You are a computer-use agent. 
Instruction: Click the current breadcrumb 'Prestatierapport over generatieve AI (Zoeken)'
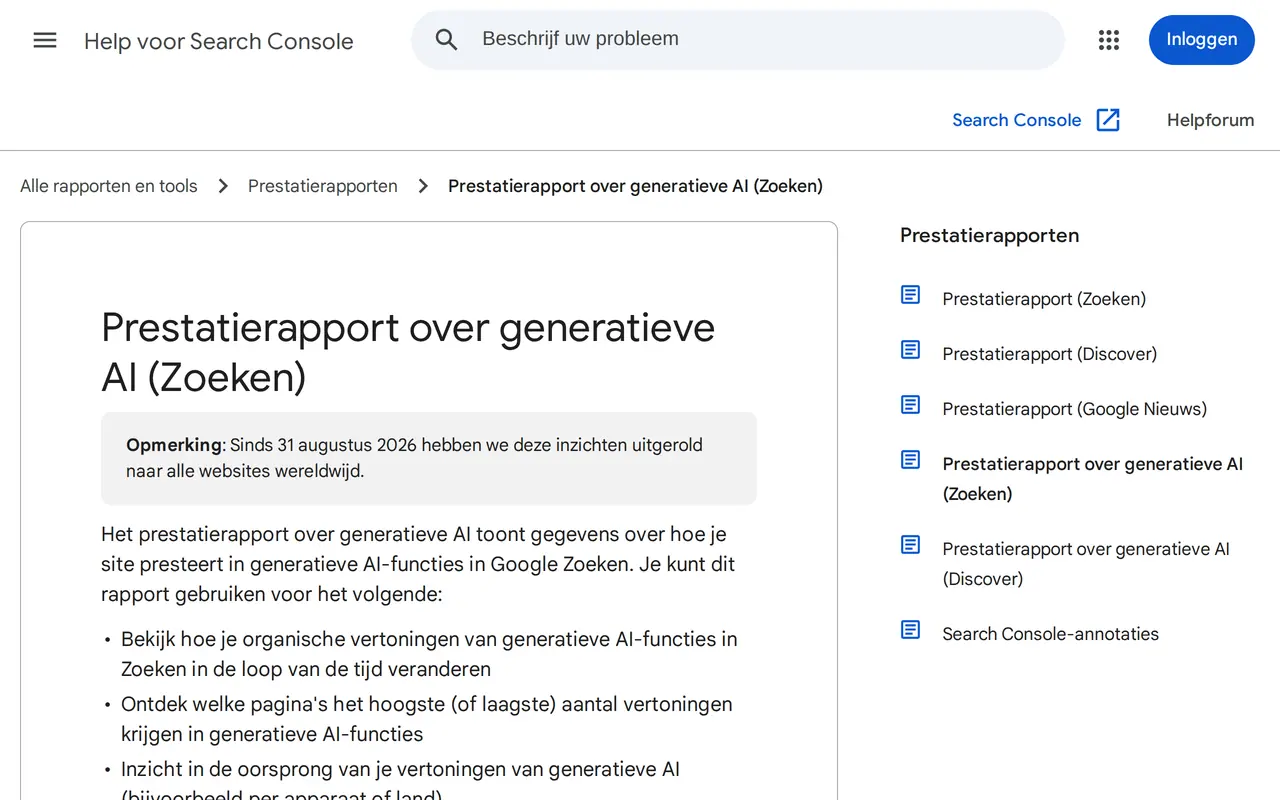pyautogui.click(x=635, y=186)
